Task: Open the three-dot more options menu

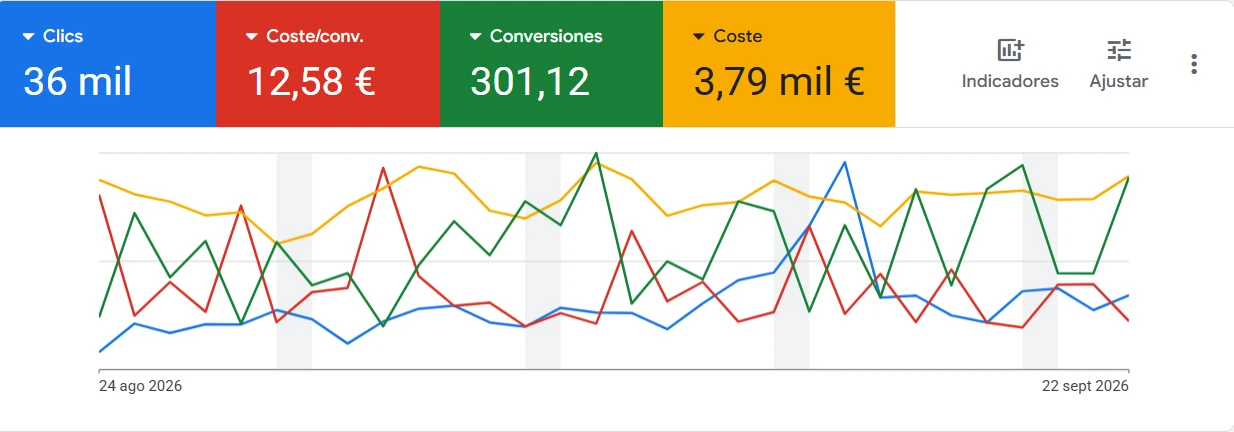Action: (1193, 64)
